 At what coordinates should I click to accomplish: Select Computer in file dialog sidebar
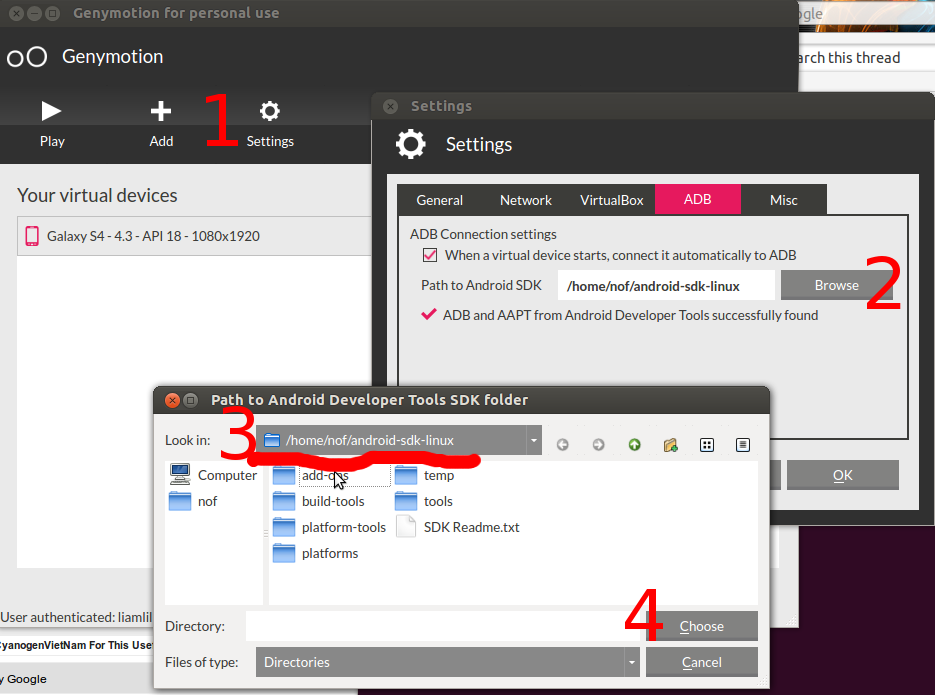(213, 475)
